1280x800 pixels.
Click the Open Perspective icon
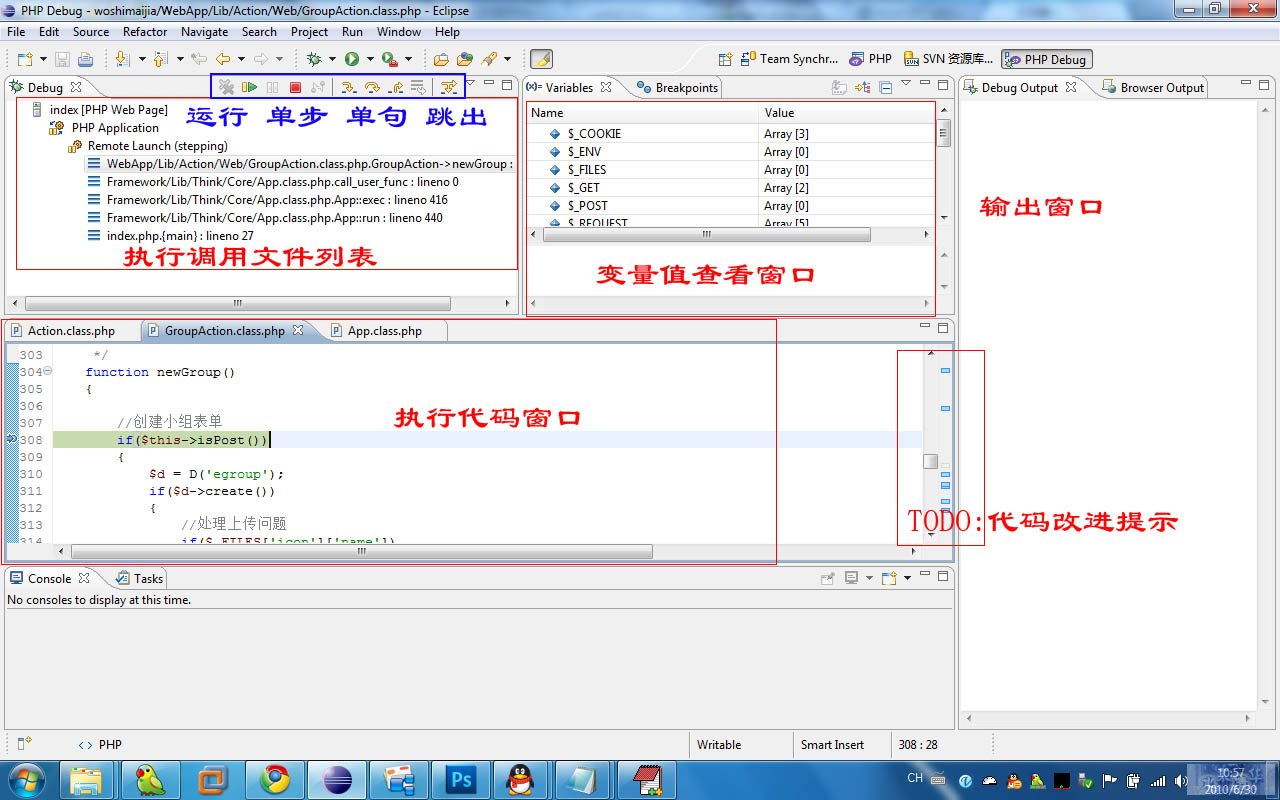pyautogui.click(x=726, y=59)
